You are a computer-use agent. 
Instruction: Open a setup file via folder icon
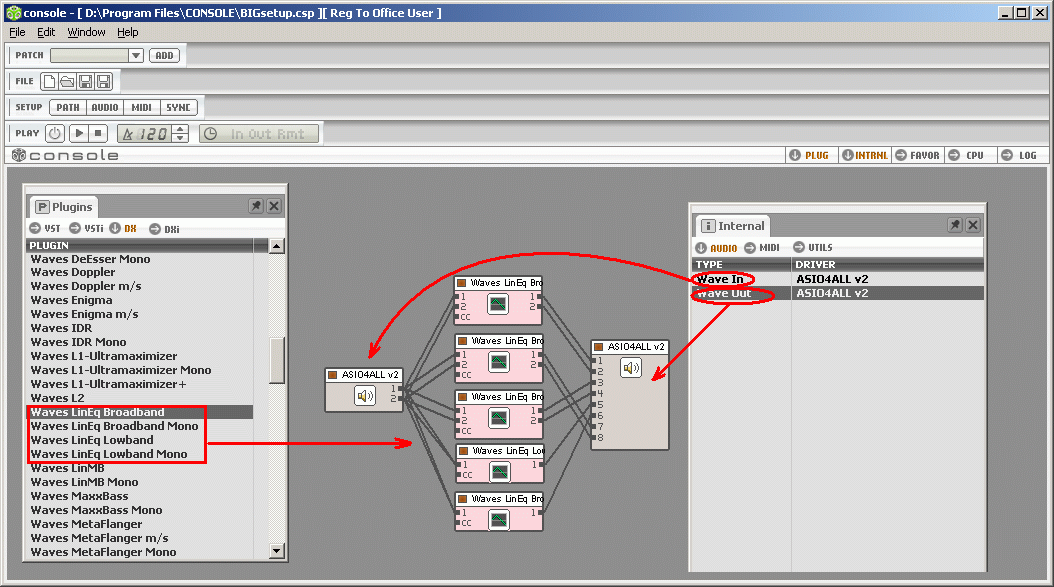tap(67, 81)
